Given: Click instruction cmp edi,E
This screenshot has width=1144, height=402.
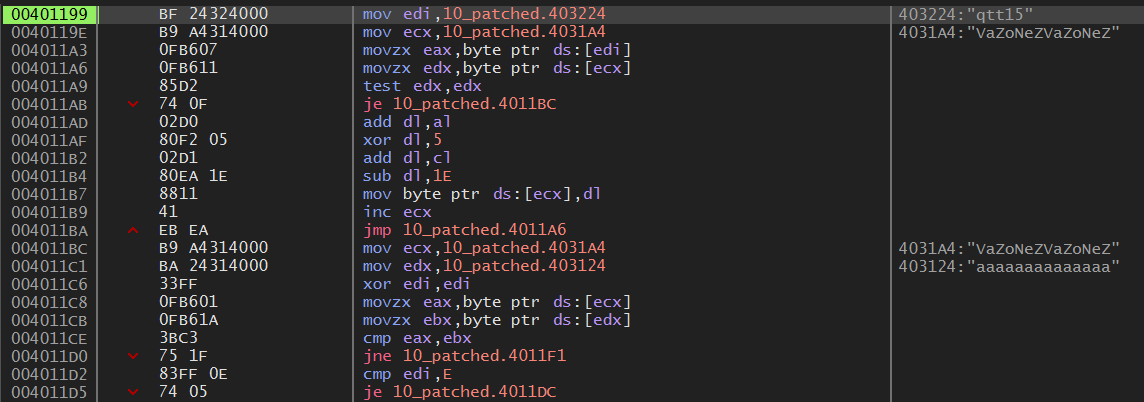Looking at the screenshot, I should 410,374.
